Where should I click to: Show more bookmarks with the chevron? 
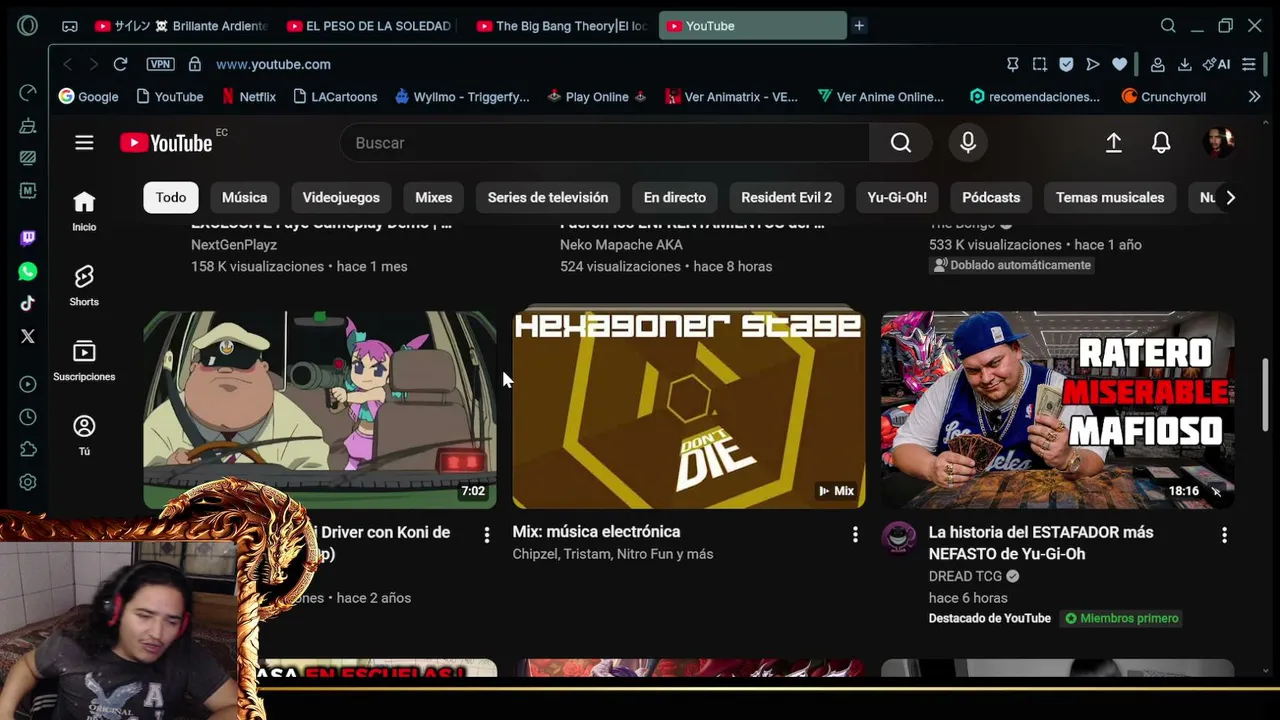click(x=1254, y=97)
